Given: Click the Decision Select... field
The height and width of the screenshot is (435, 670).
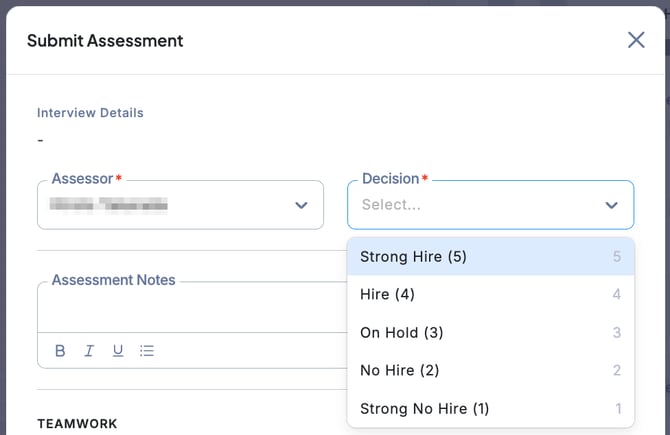Looking at the screenshot, I should tap(470, 205).
